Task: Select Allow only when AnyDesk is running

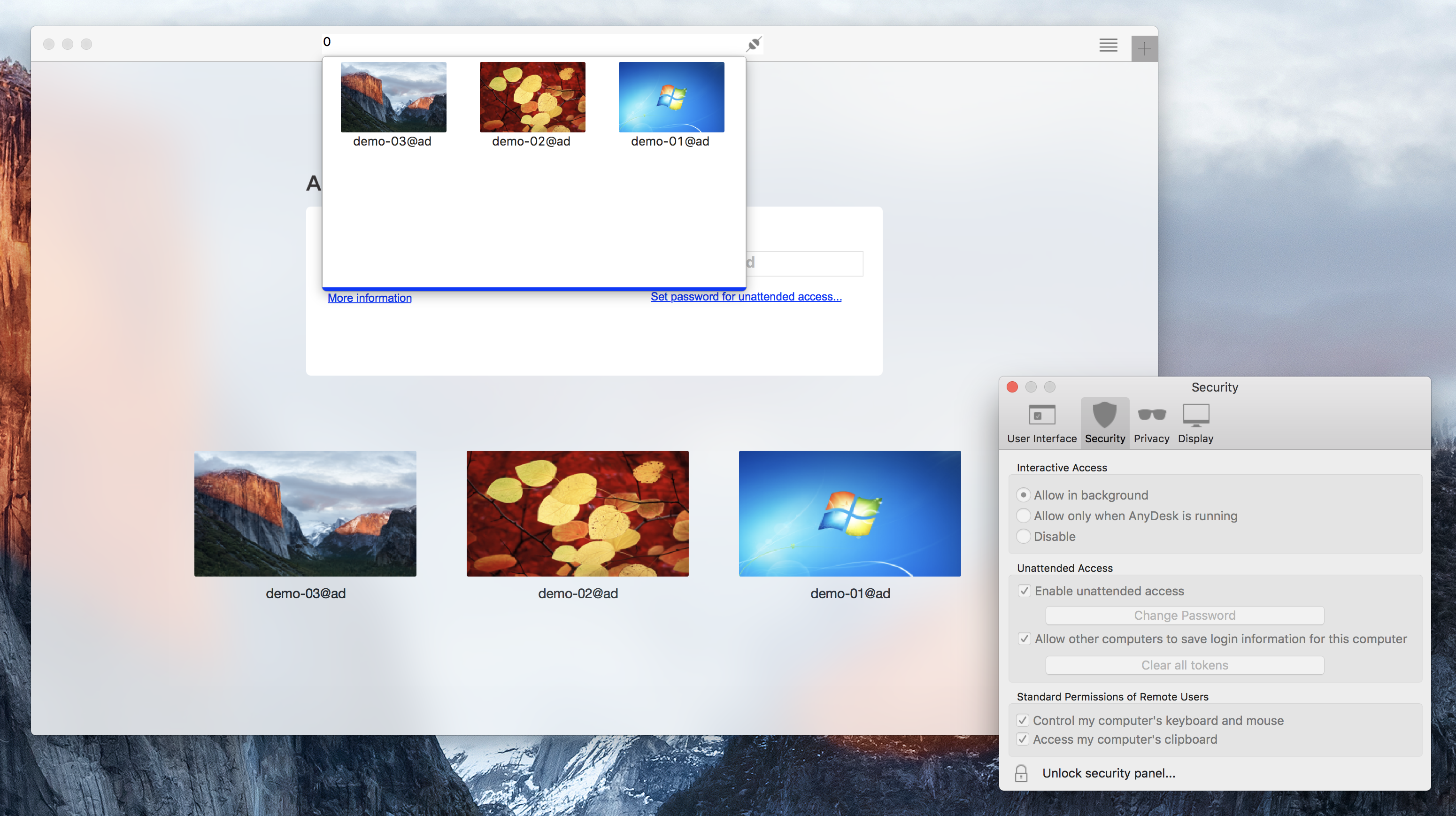Action: [1023, 515]
